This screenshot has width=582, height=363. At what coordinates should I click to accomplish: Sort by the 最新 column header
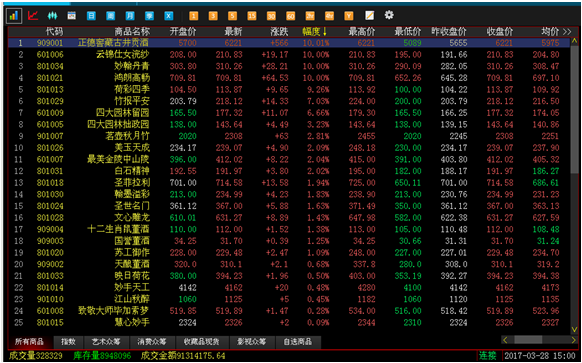click(x=233, y=32)
